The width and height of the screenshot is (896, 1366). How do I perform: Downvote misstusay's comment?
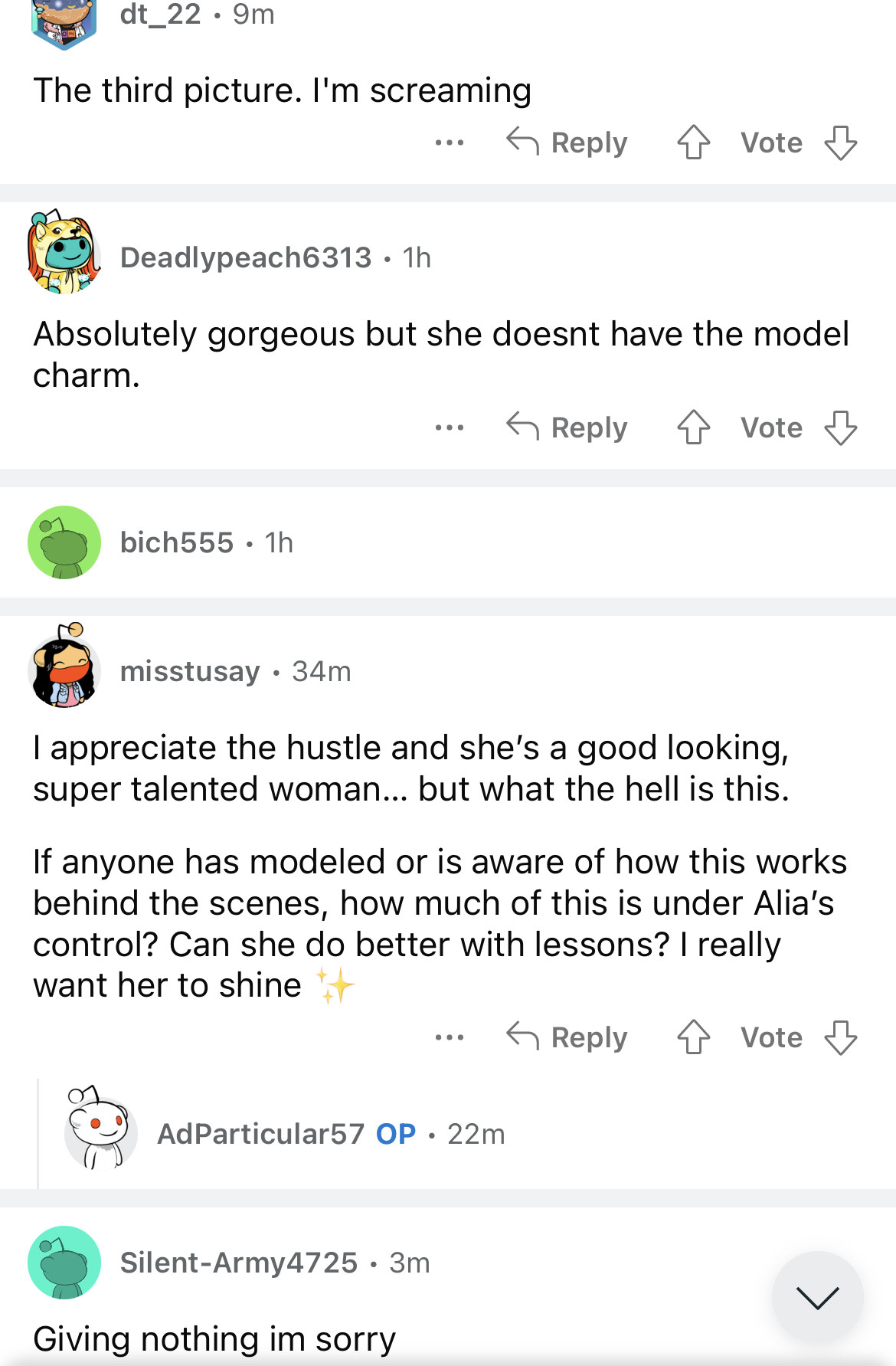tap(840, 1037)
